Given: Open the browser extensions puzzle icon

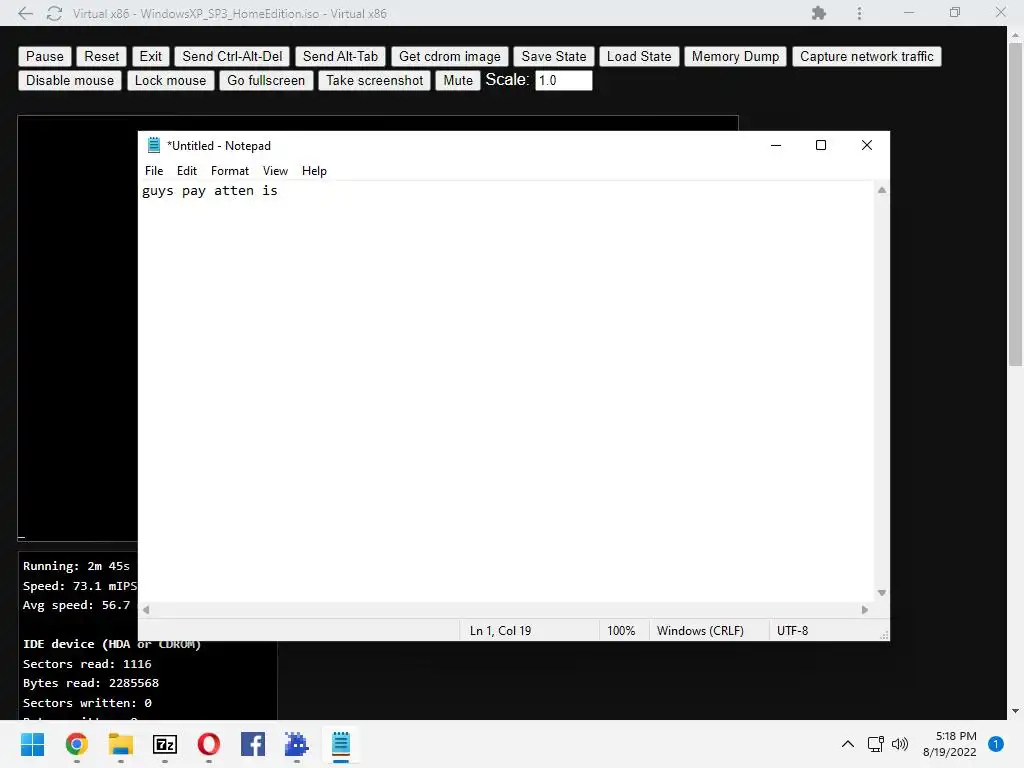Looking at the screenshot, I should (x=818, y=13).
